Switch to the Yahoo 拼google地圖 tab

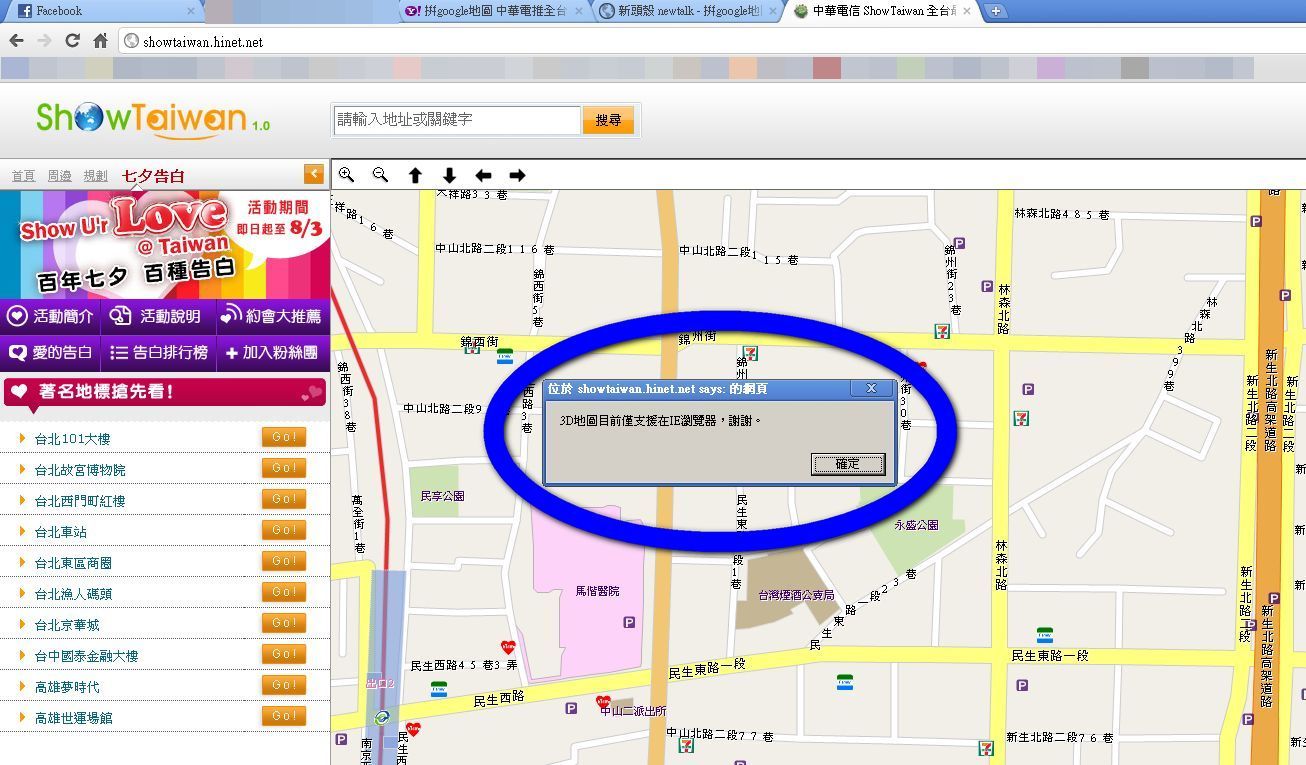[492, 11]
